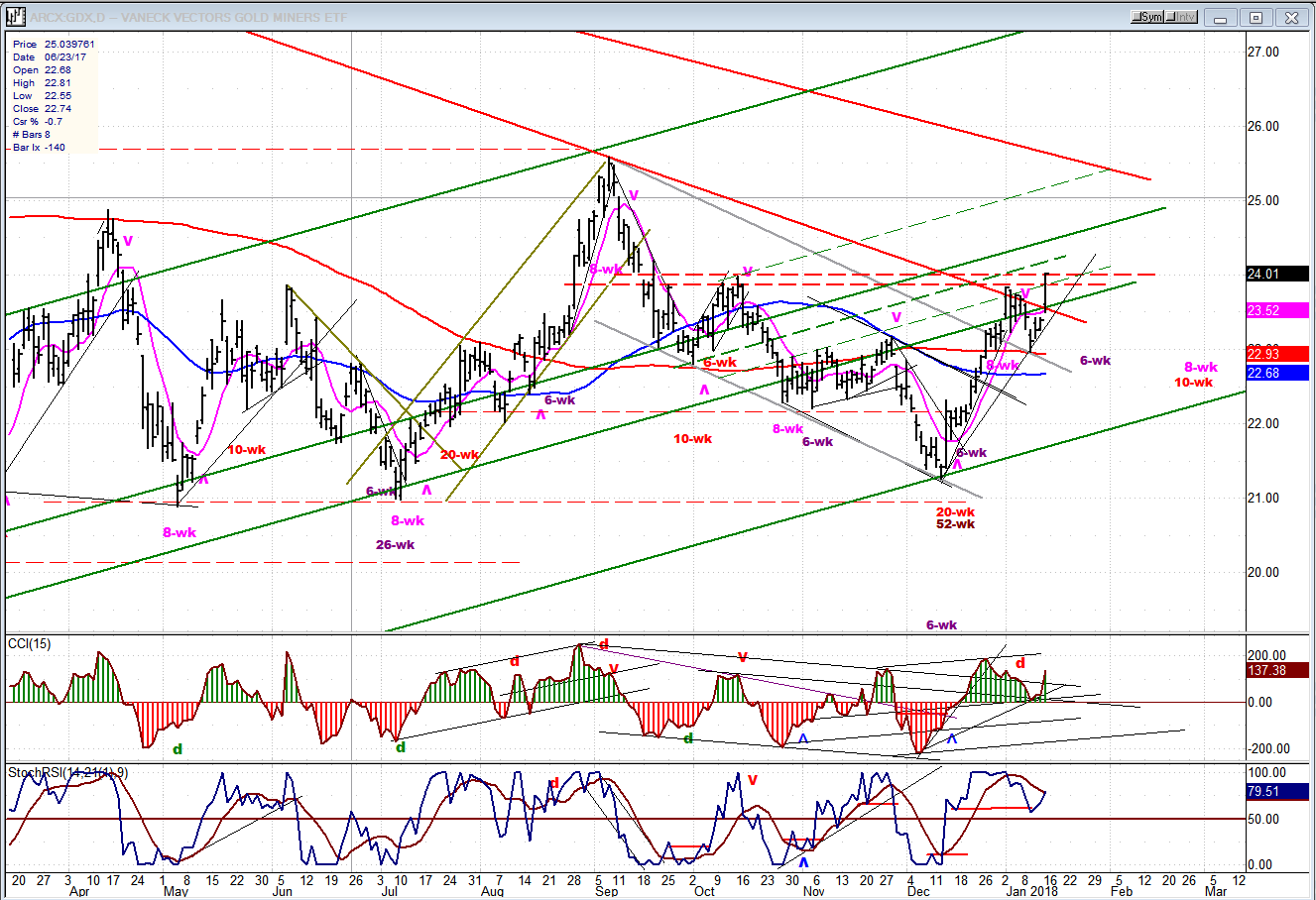
Task: Click the black 24.01 last price tag
Action: pos(1276,275)
